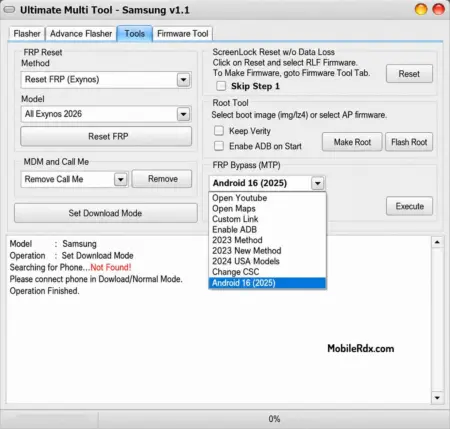Click the 0% progress bar

(274, 419)
